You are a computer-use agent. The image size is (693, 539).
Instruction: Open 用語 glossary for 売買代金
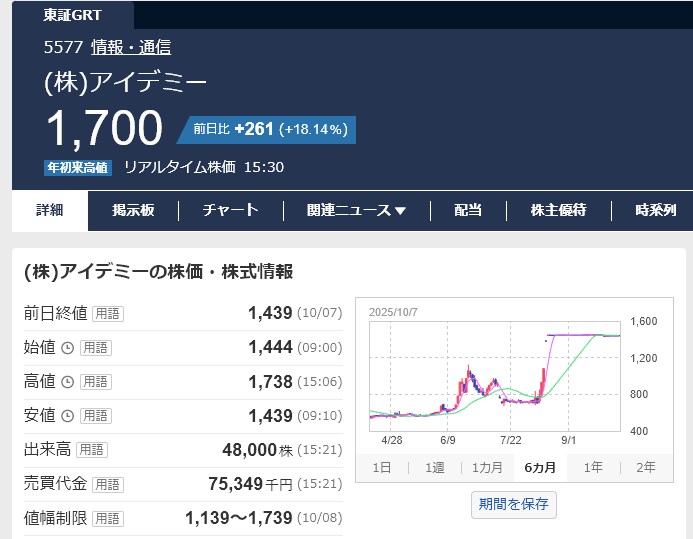coord(108,484)
